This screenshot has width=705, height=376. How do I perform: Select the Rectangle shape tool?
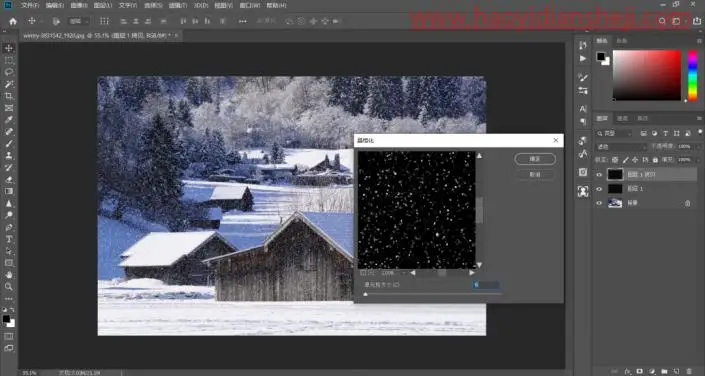9,263
